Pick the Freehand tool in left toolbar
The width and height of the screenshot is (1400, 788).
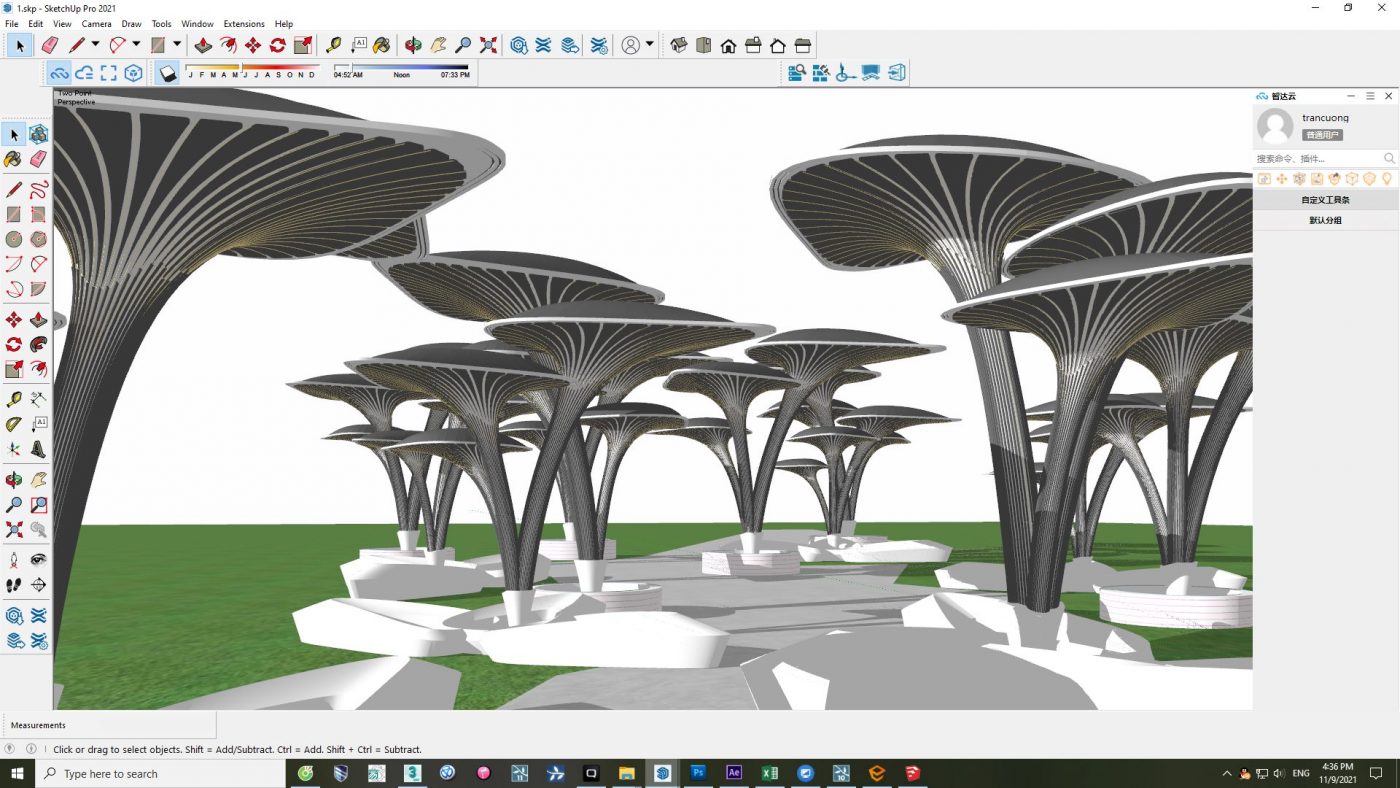(38, 190)
